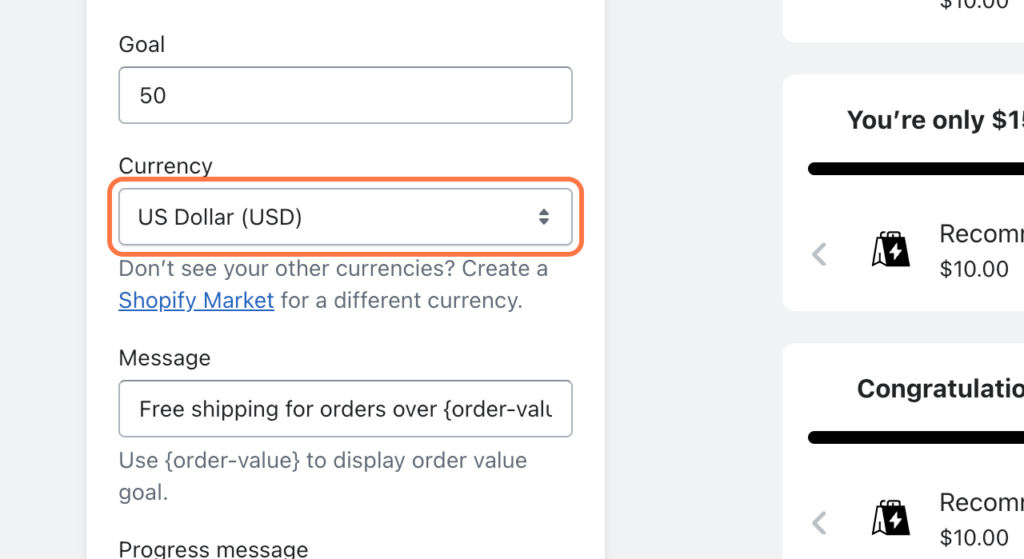Click shopping bag icon in Congratulations card
Viewport: 1024px width, 559px height.
(x=890, y=519)
